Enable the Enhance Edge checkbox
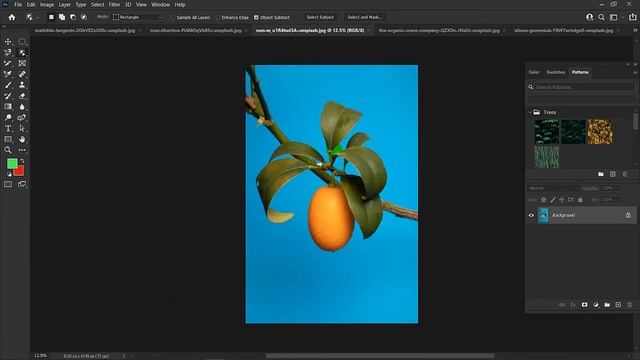 click(218, 18)
